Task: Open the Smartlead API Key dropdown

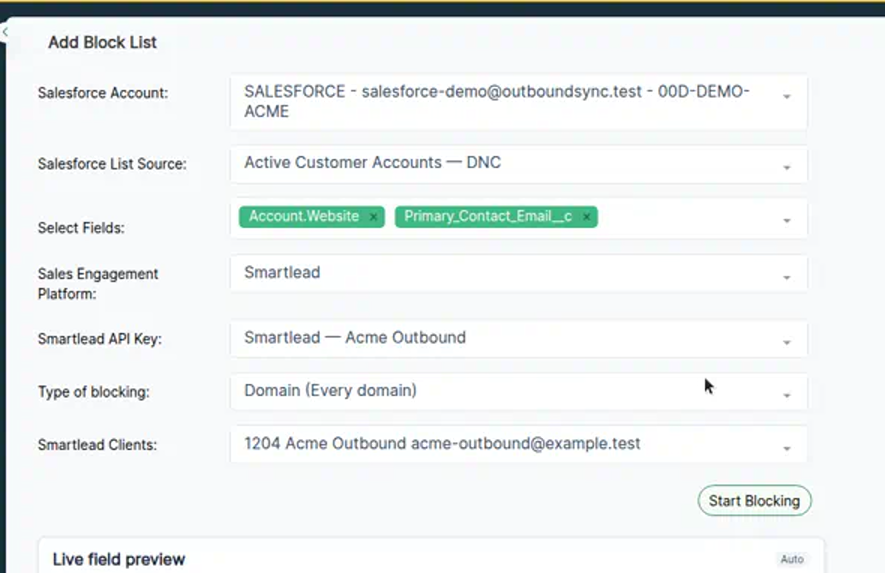Action: click(519, 339)
